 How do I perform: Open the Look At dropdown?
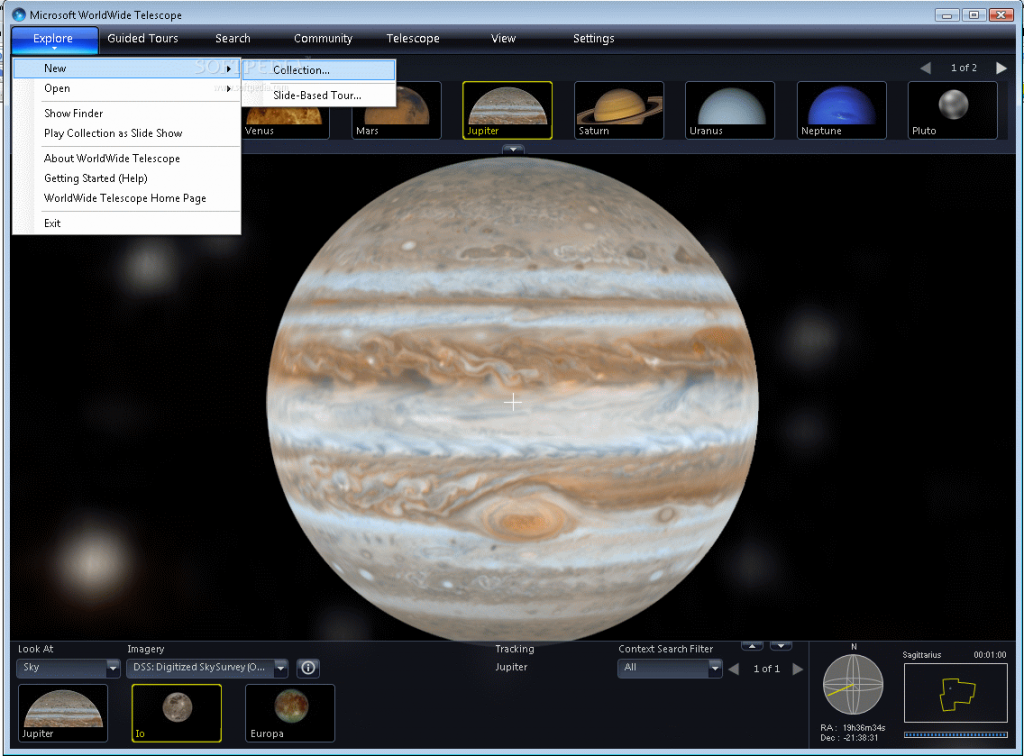68,668
